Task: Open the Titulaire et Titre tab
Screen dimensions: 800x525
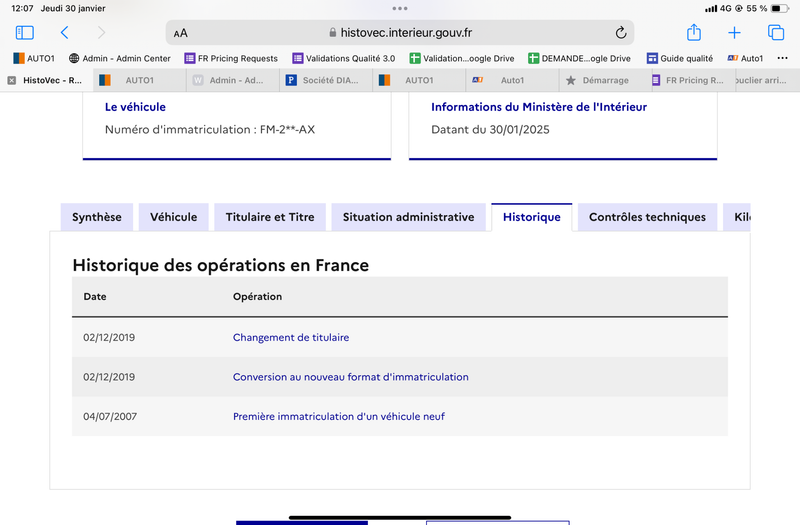Action: [270, 217]
